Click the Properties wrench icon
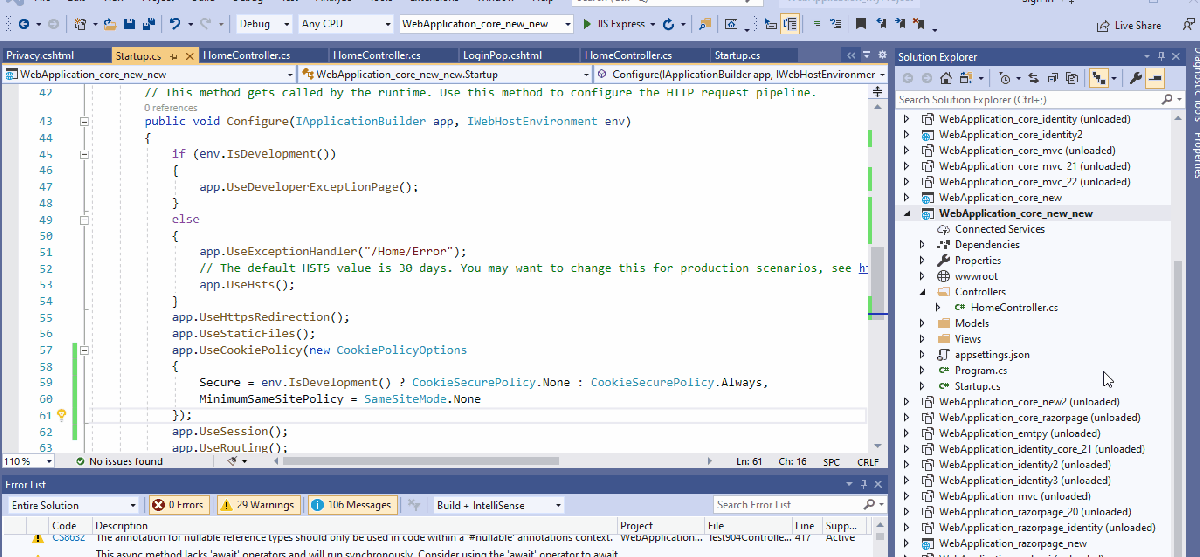The image size is (1200, 557). click(1136, 77)
